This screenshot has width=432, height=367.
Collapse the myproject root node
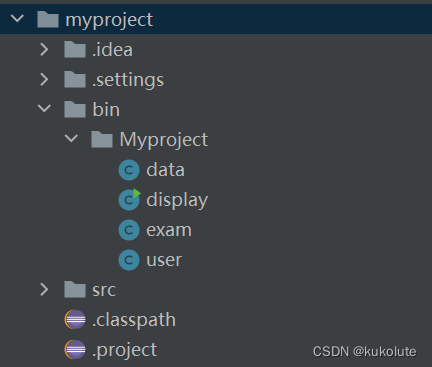[x=17, y=18]
